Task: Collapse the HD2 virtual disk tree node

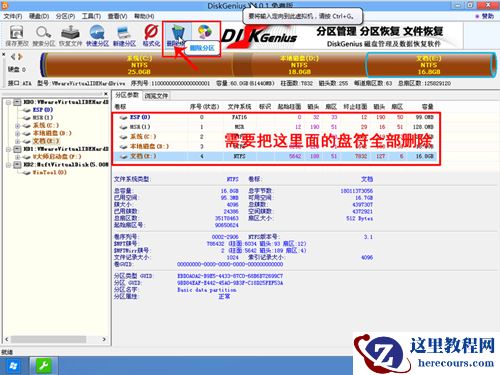Action: pyautogui.click(x=9, y=164)
